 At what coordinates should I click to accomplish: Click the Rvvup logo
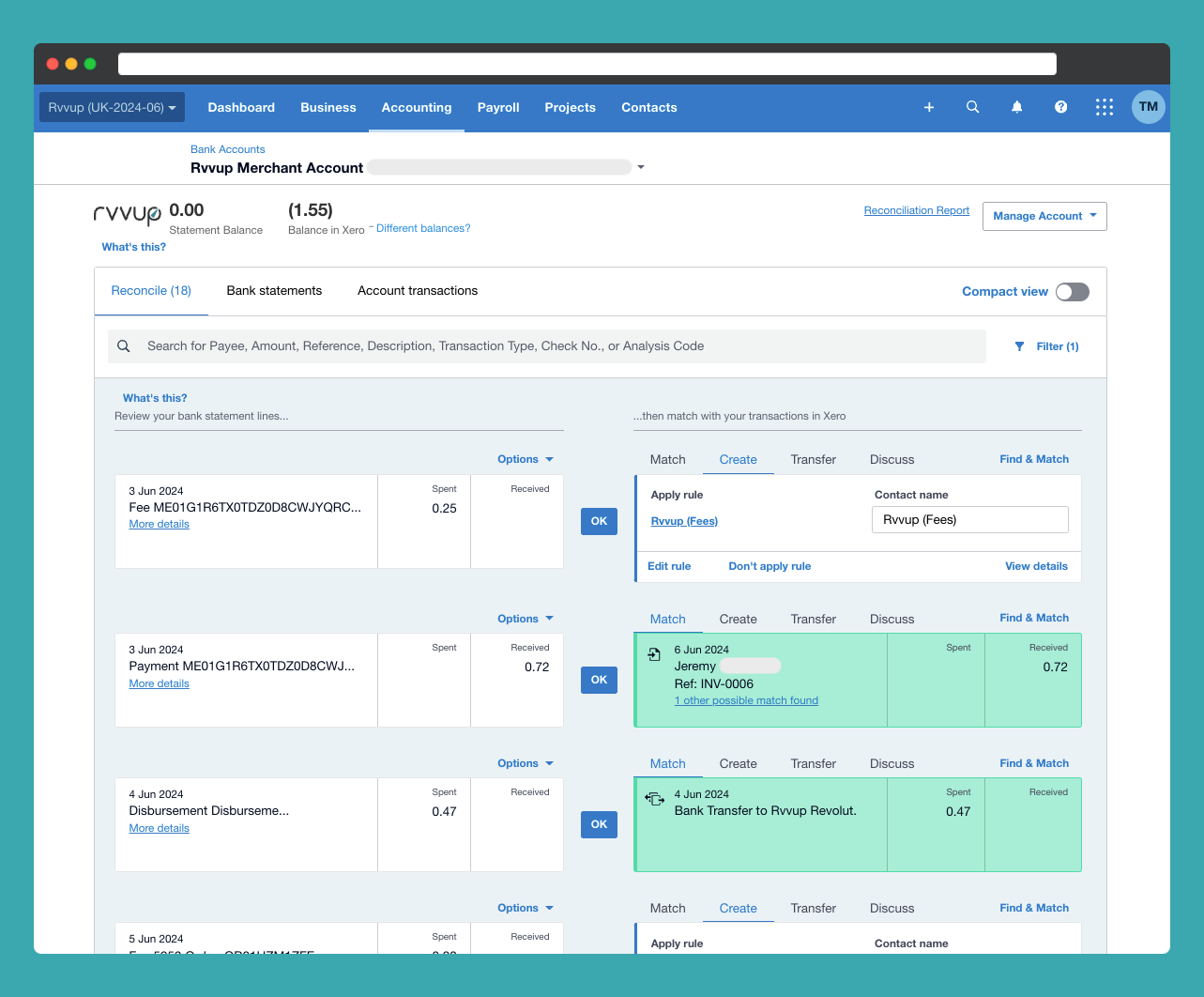click(x=128, y=215)
